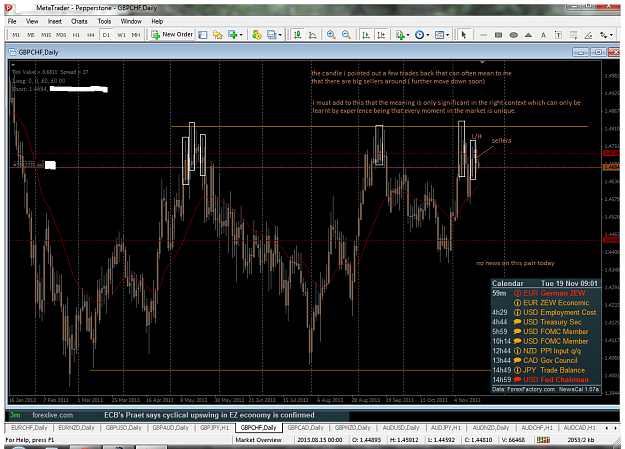Select the line chart type icon
625x449 pixels.
point(313,35)
